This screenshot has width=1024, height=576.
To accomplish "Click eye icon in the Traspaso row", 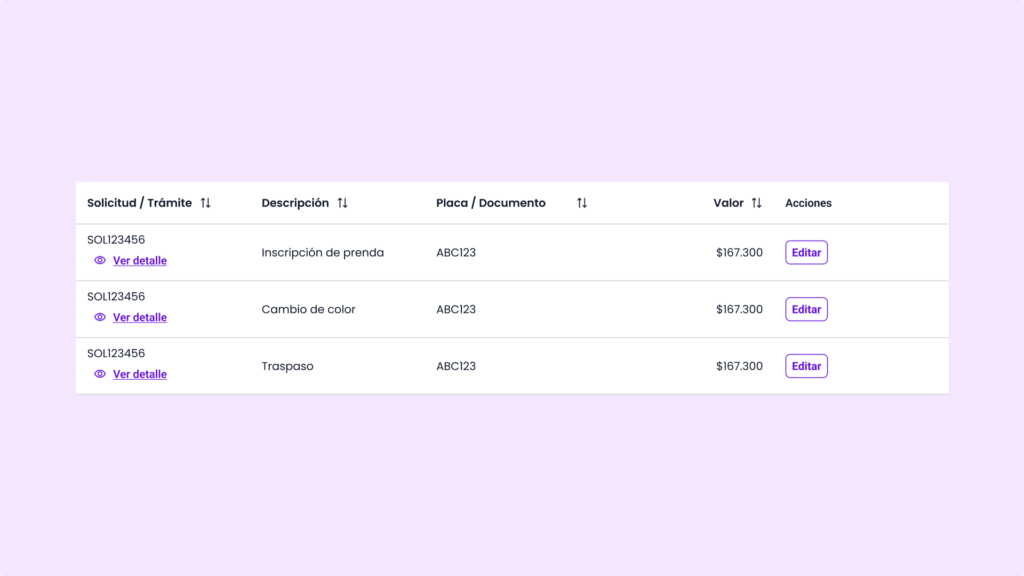I will pos(100,374).
